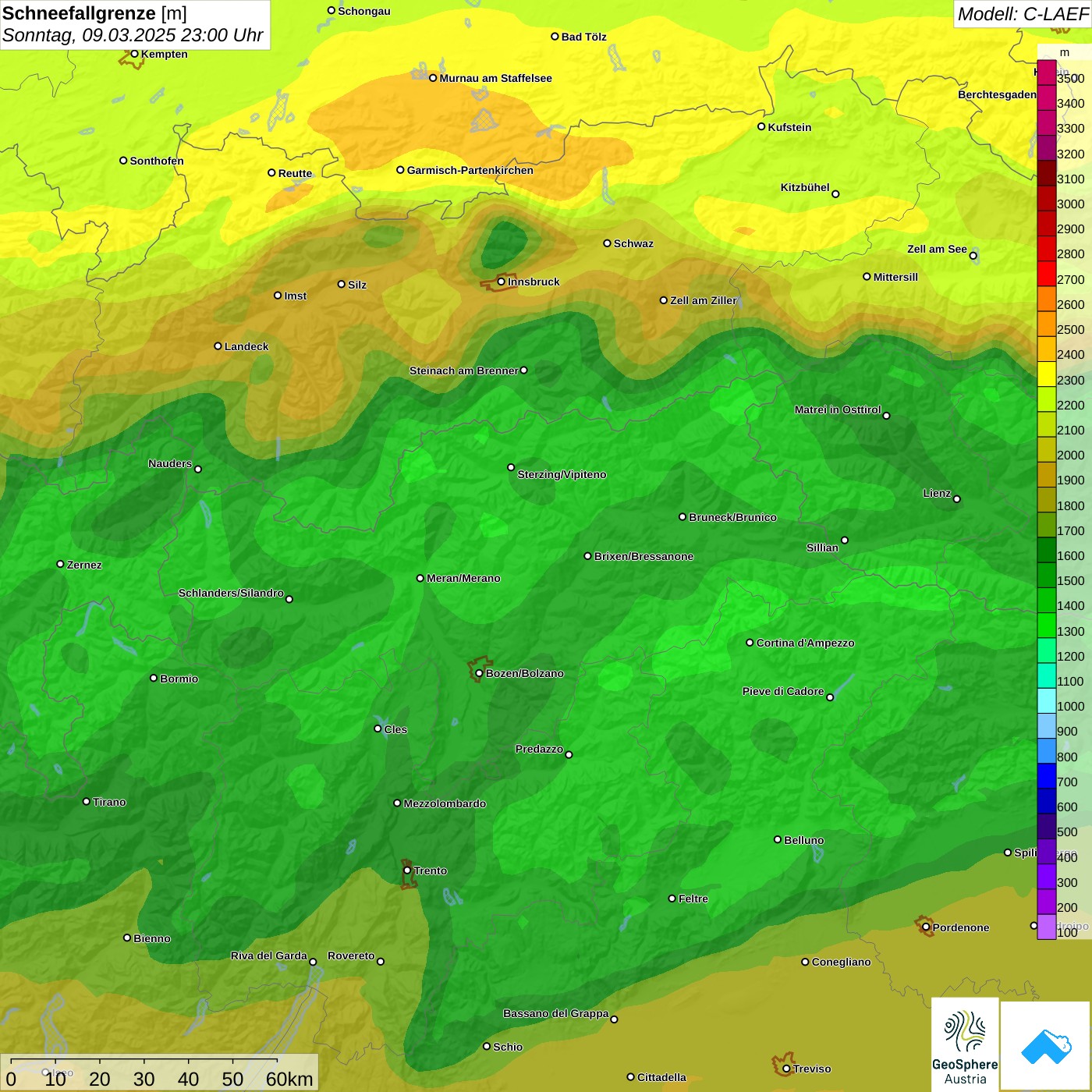Select the Feltre location marker
This screenshot has width=1092, height=1092.
(x=672, y=899)
